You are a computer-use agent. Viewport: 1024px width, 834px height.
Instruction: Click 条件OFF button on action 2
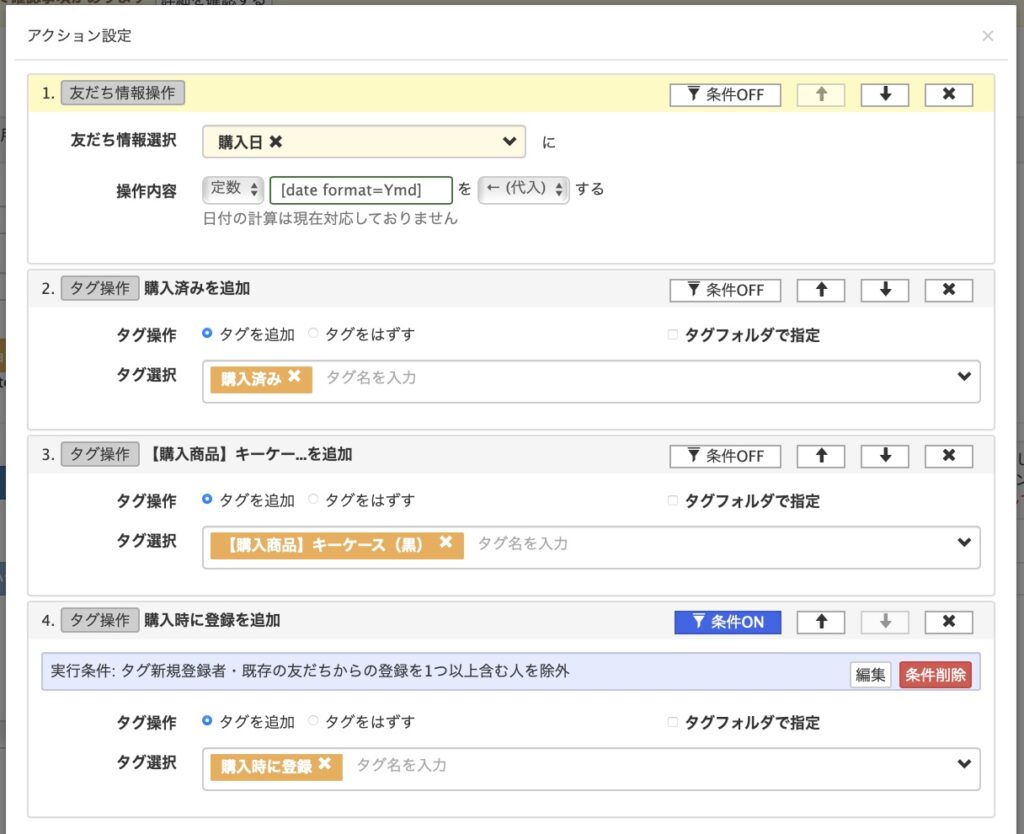[726, 290]
